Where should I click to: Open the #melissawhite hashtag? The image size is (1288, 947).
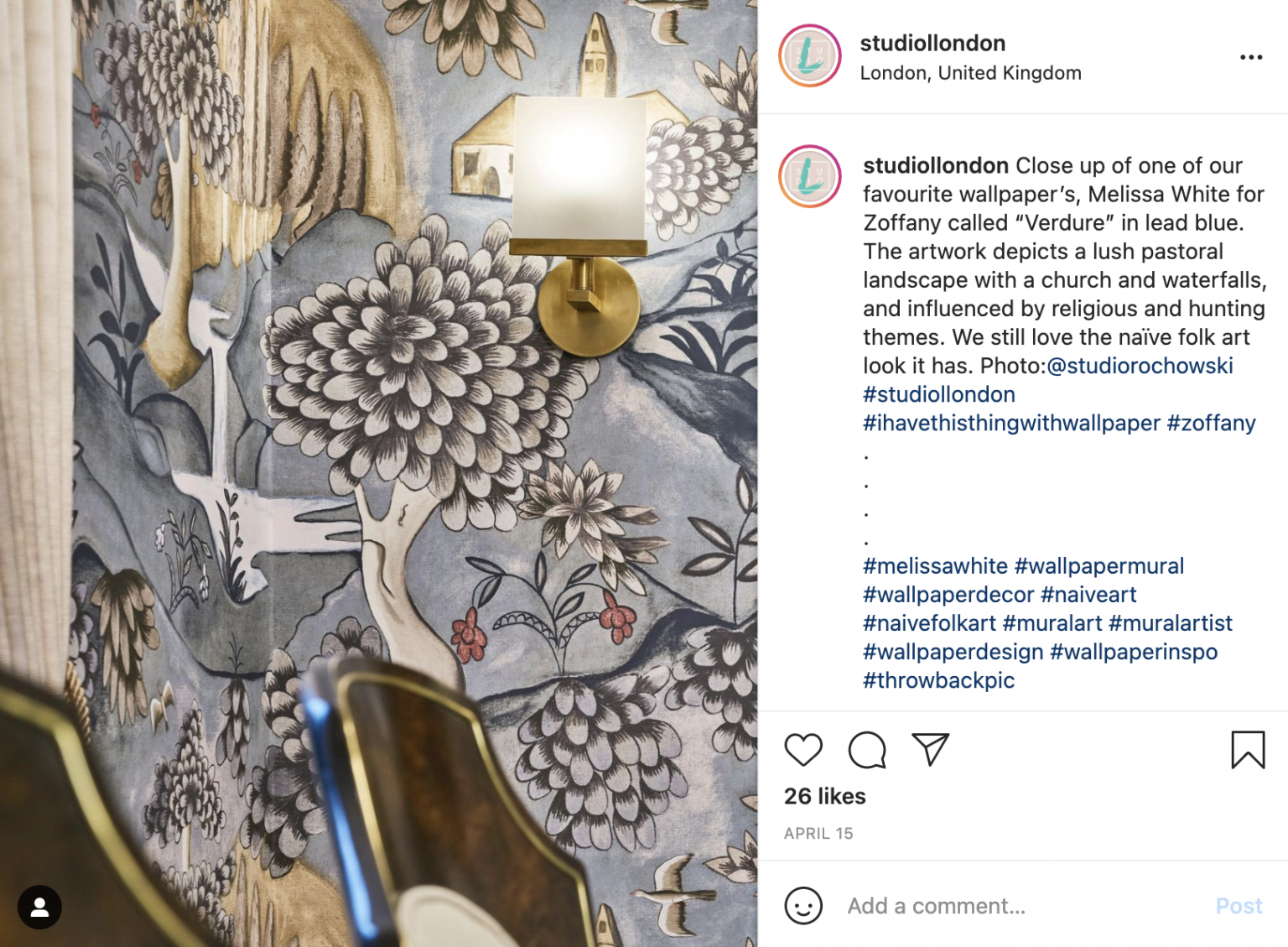click(935, 566)
